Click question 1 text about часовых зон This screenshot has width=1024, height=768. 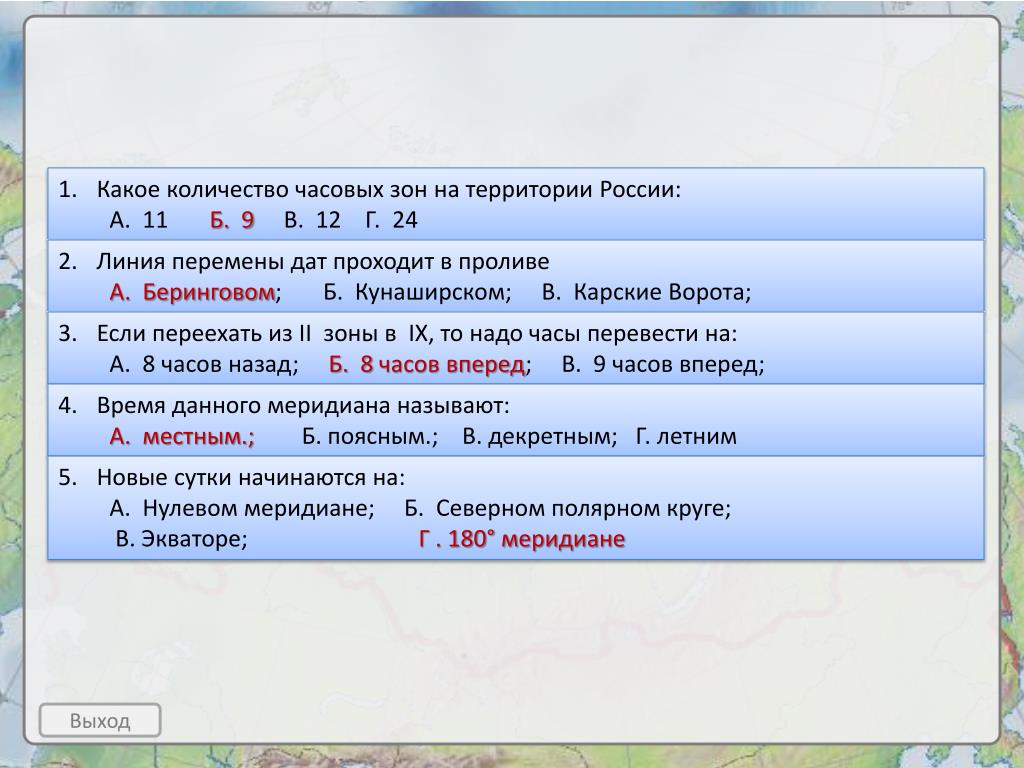389,189
